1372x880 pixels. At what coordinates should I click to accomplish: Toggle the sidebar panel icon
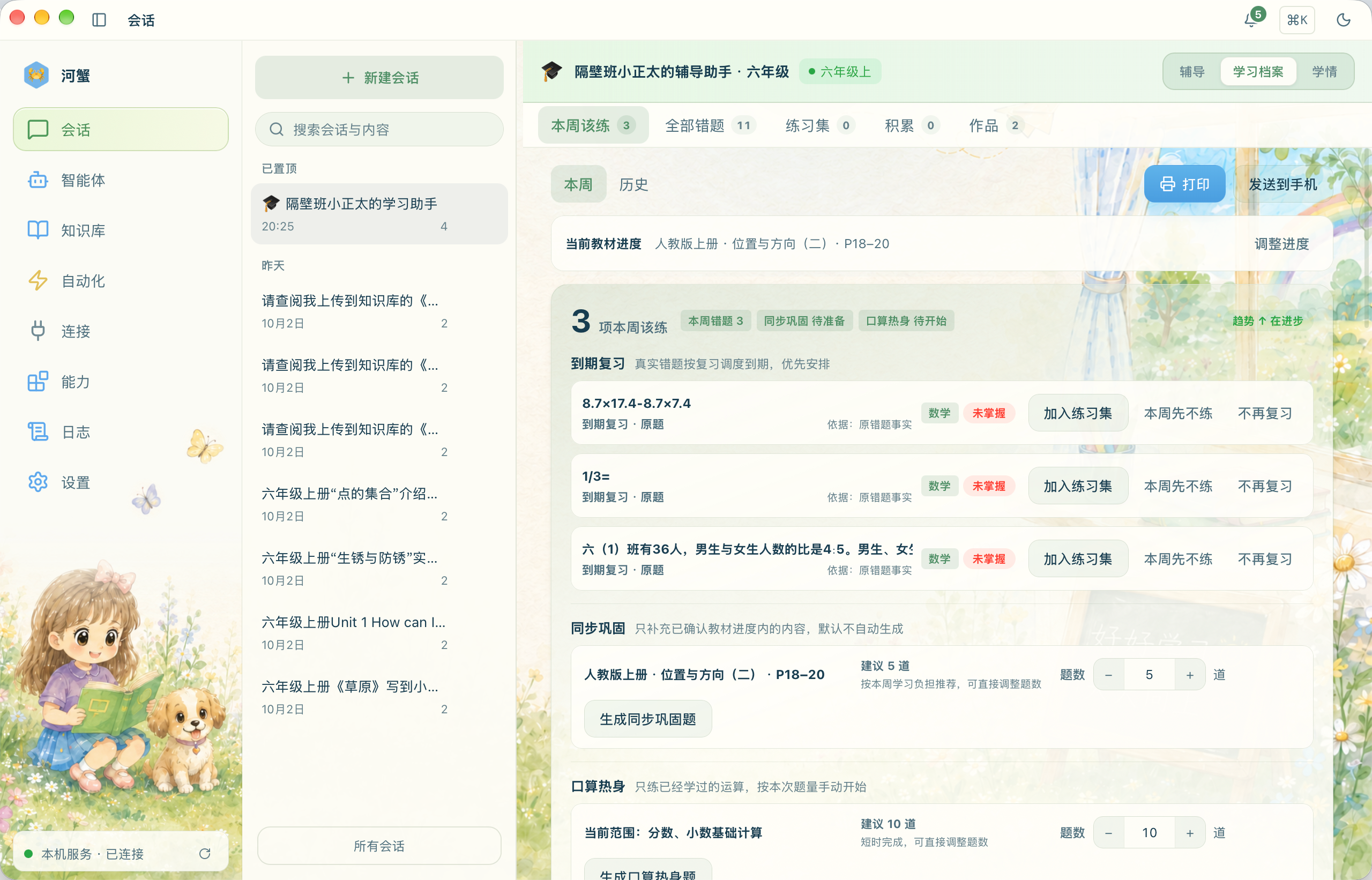[99, 20]
